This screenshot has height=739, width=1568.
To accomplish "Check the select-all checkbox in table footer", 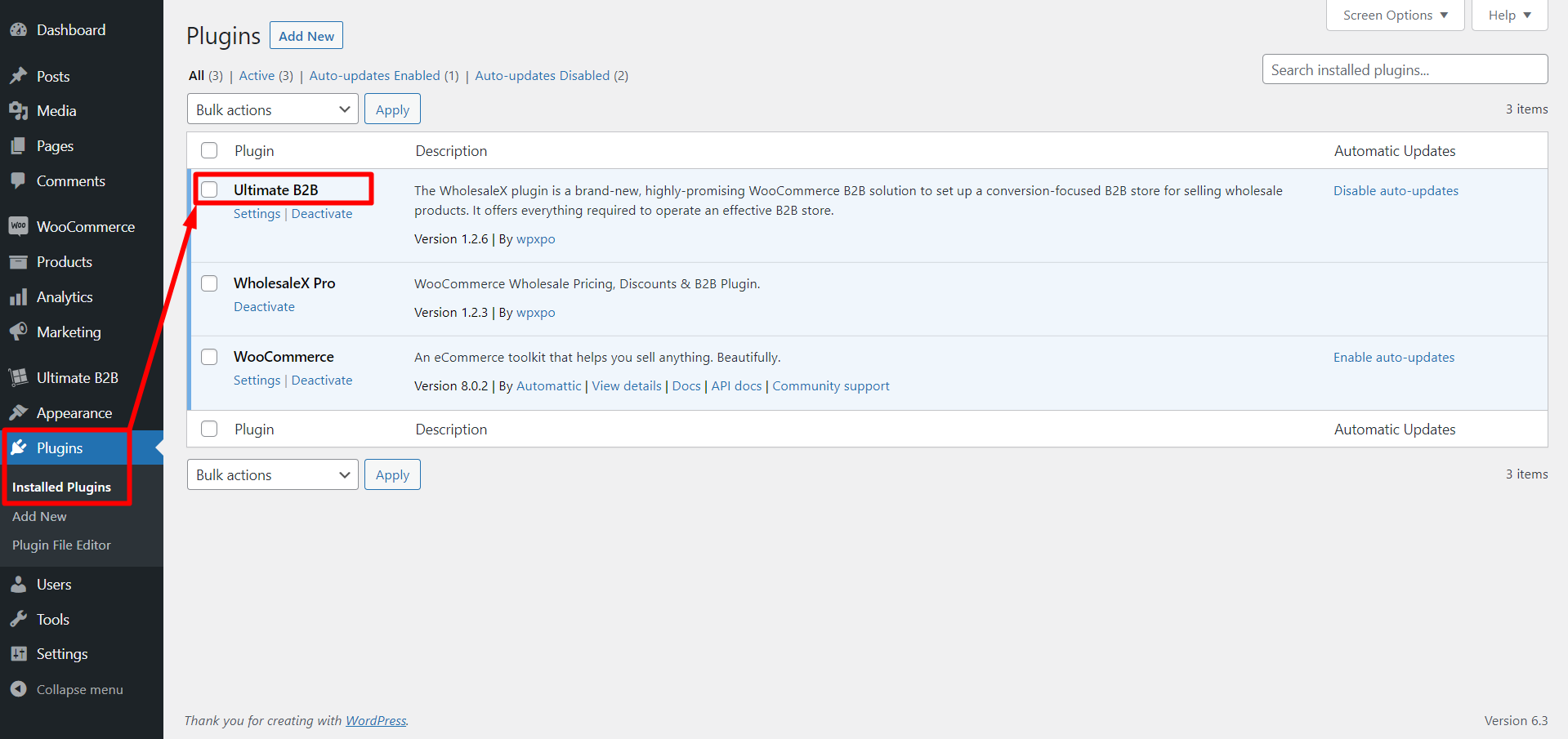I will click(209, 429).
